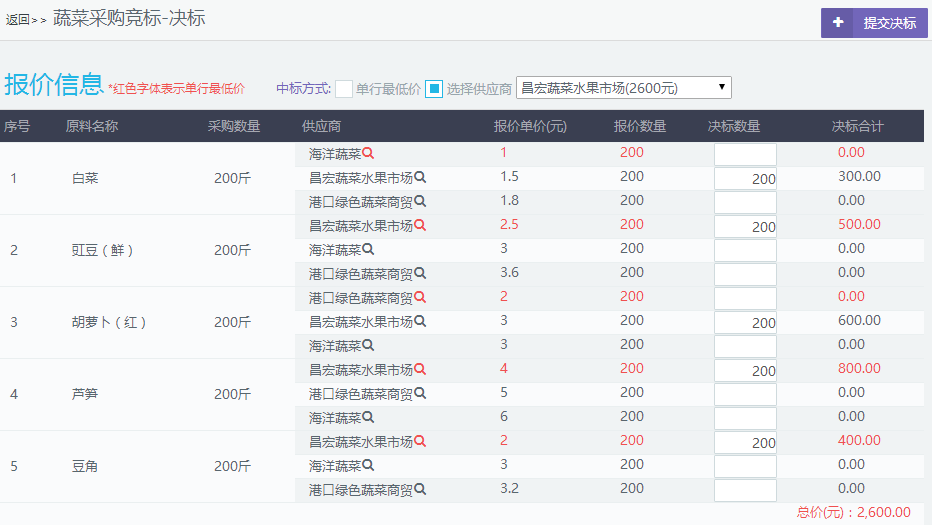This screenshot has height=525, width=932.
Task: Click magnifier next to 海洋蔬菜 in 芦笋 group
Action: 368,418
